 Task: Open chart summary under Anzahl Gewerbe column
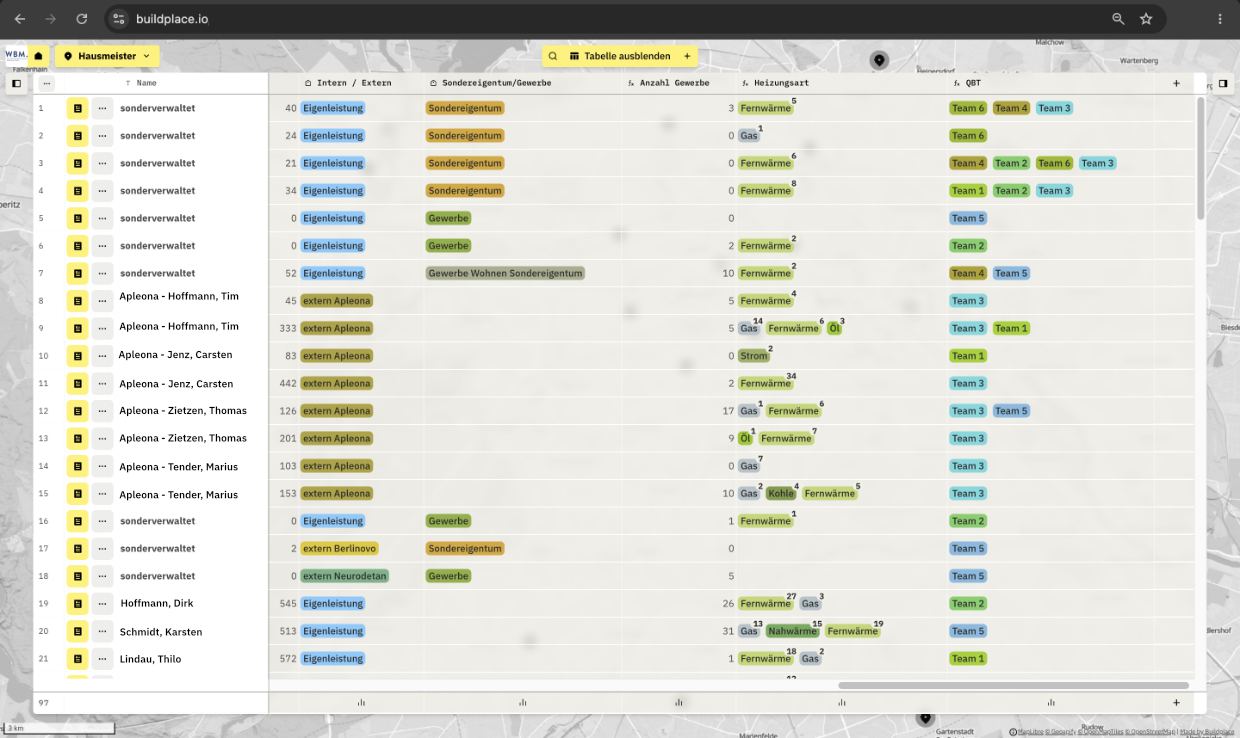[x=679, y=703]
